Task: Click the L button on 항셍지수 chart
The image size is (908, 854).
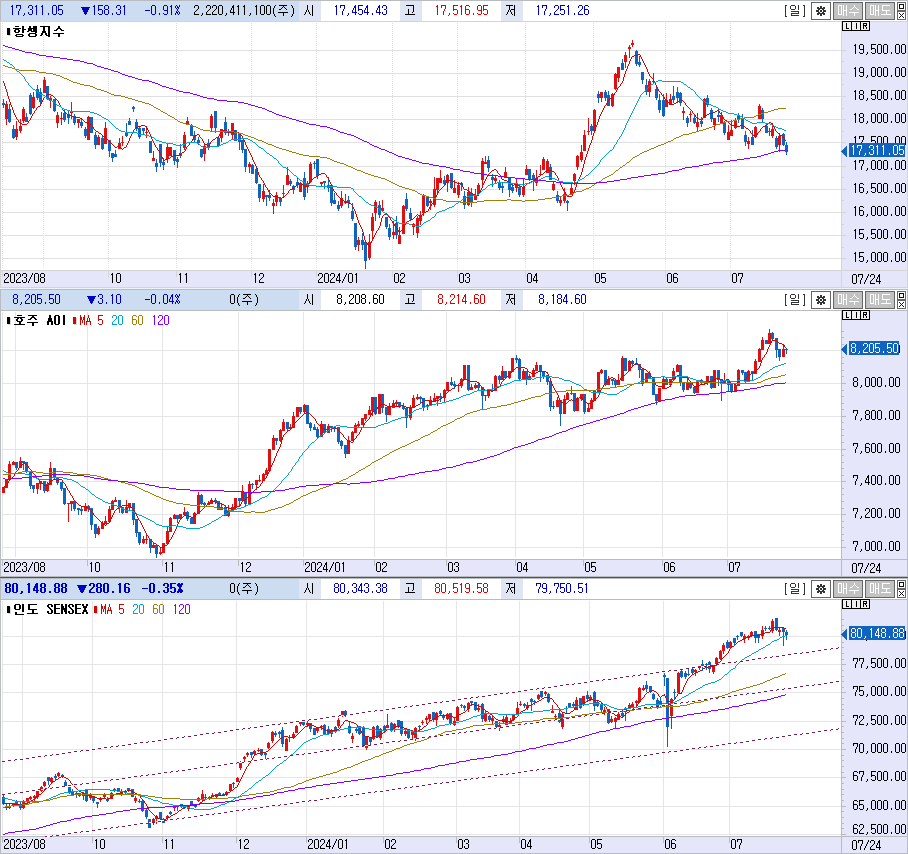Action: (x=846, y=26)
